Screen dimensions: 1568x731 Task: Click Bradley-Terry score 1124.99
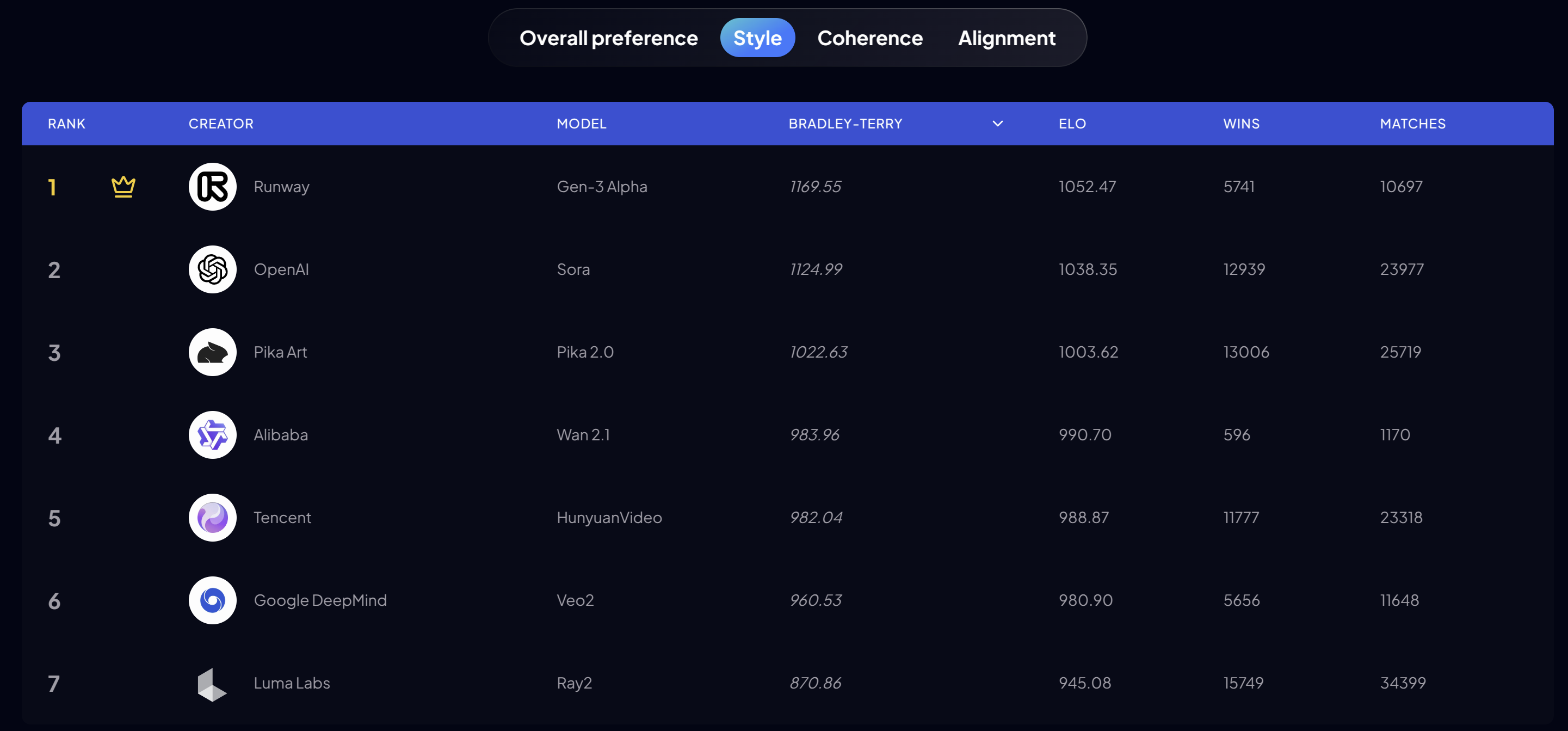816,269
